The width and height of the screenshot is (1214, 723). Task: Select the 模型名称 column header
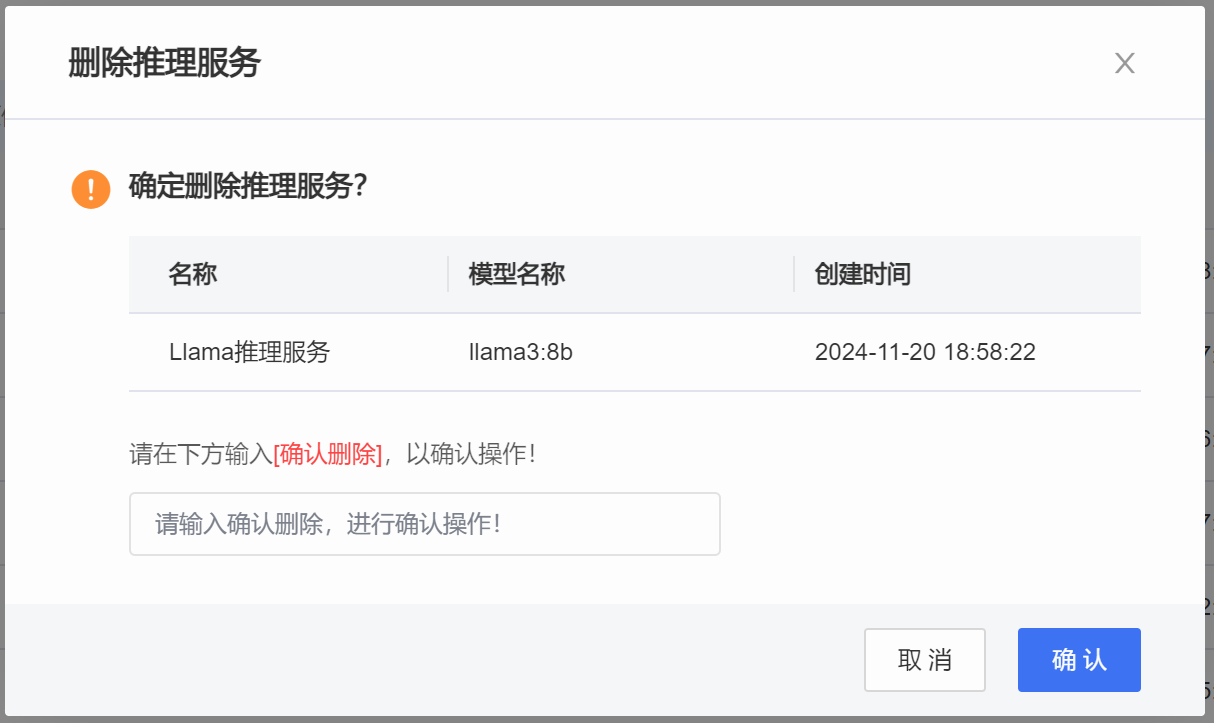[x=517, y=275]
